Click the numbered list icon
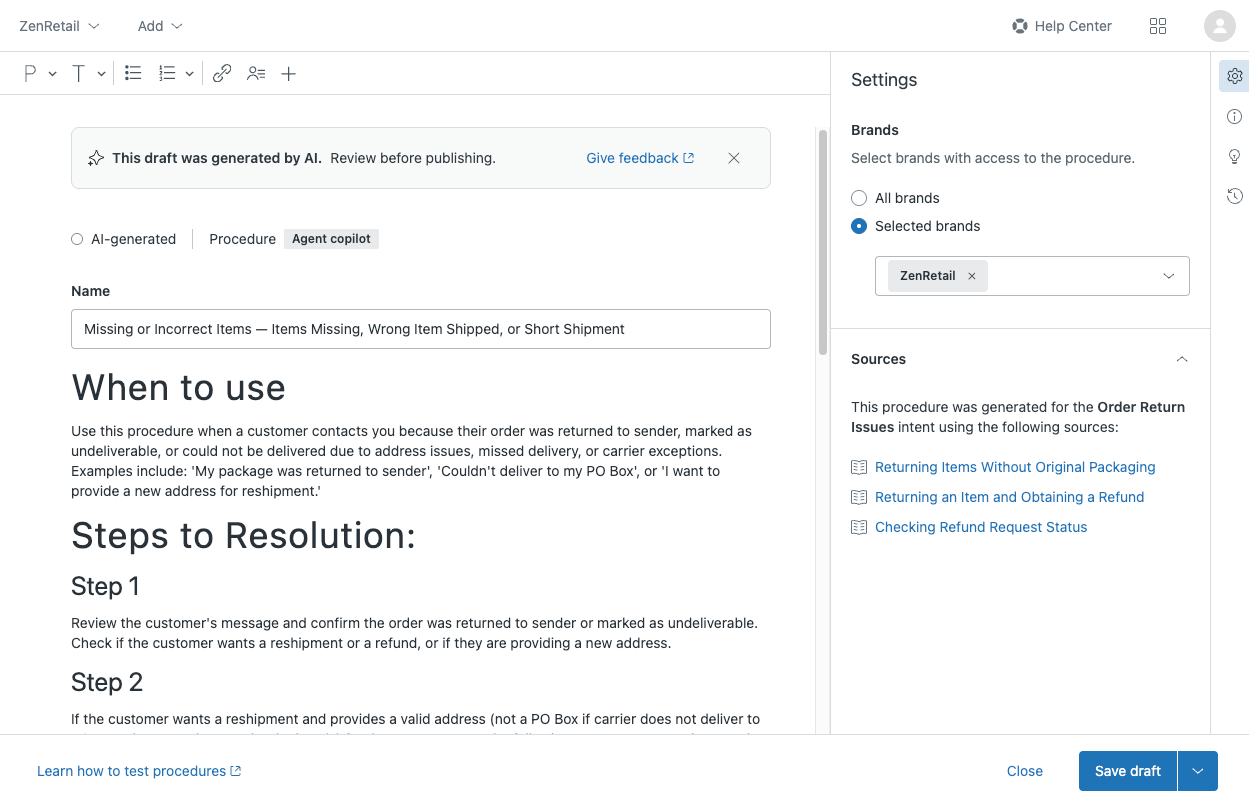Screen dimensions: 1249x795 click(x=167, y=73)
